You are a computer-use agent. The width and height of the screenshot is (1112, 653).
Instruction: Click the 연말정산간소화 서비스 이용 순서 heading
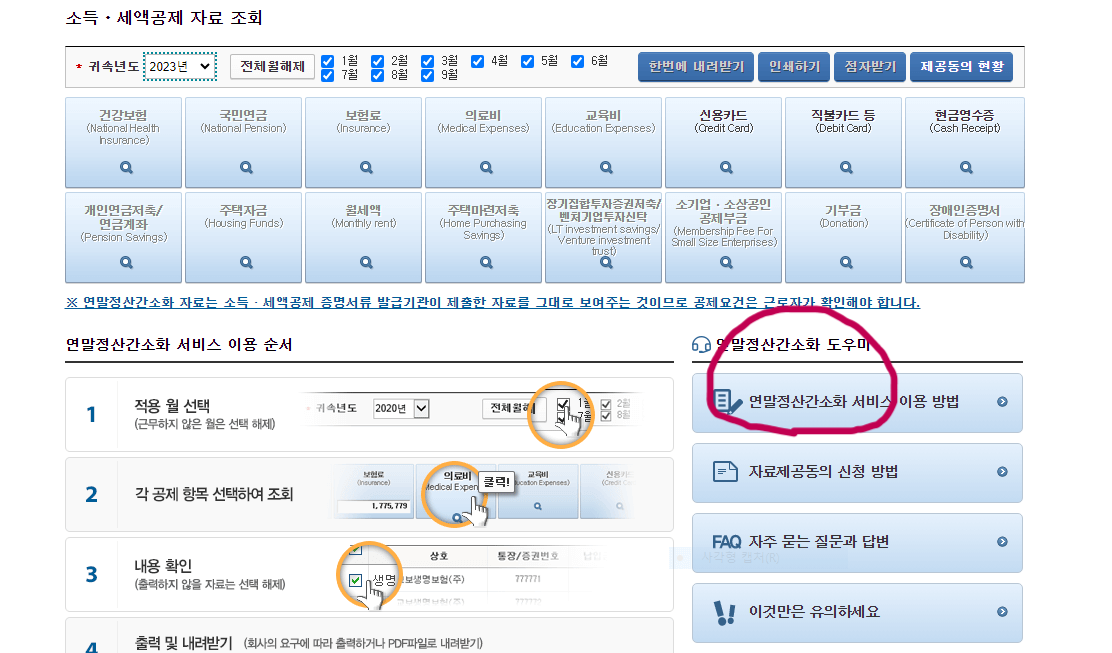click(179, 345)
